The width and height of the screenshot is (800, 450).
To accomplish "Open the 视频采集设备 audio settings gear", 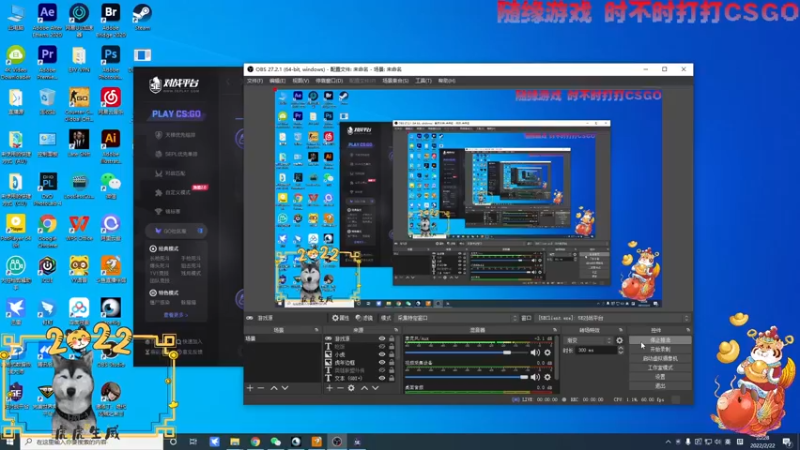I will [547, 377].
